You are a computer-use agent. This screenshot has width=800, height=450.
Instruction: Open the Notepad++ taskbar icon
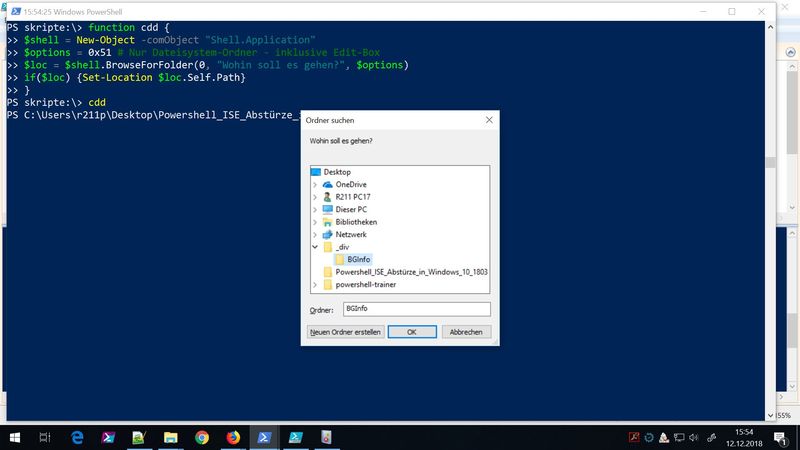click(139, 437)
